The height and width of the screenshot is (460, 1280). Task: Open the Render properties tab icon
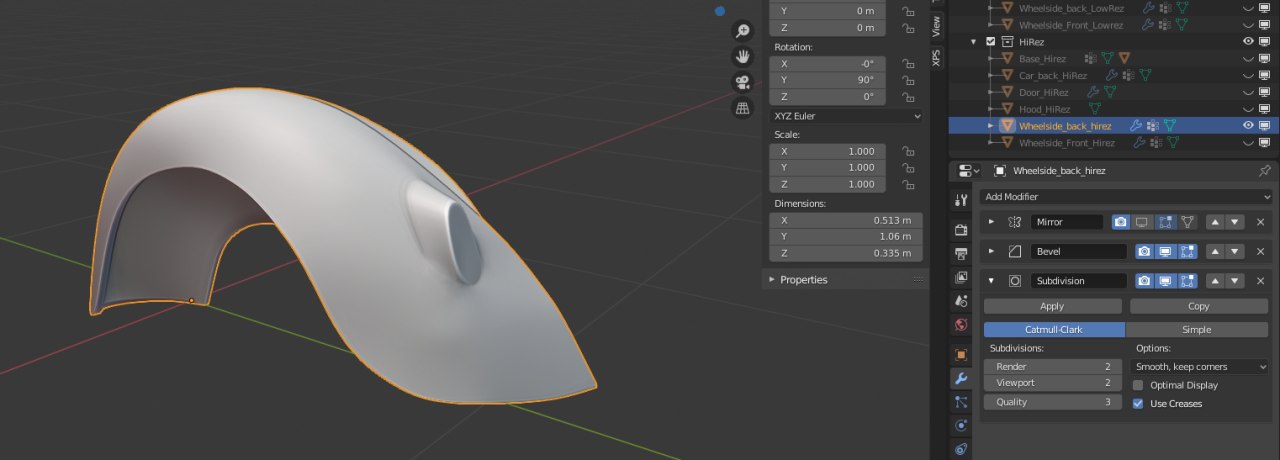point(961,230)
